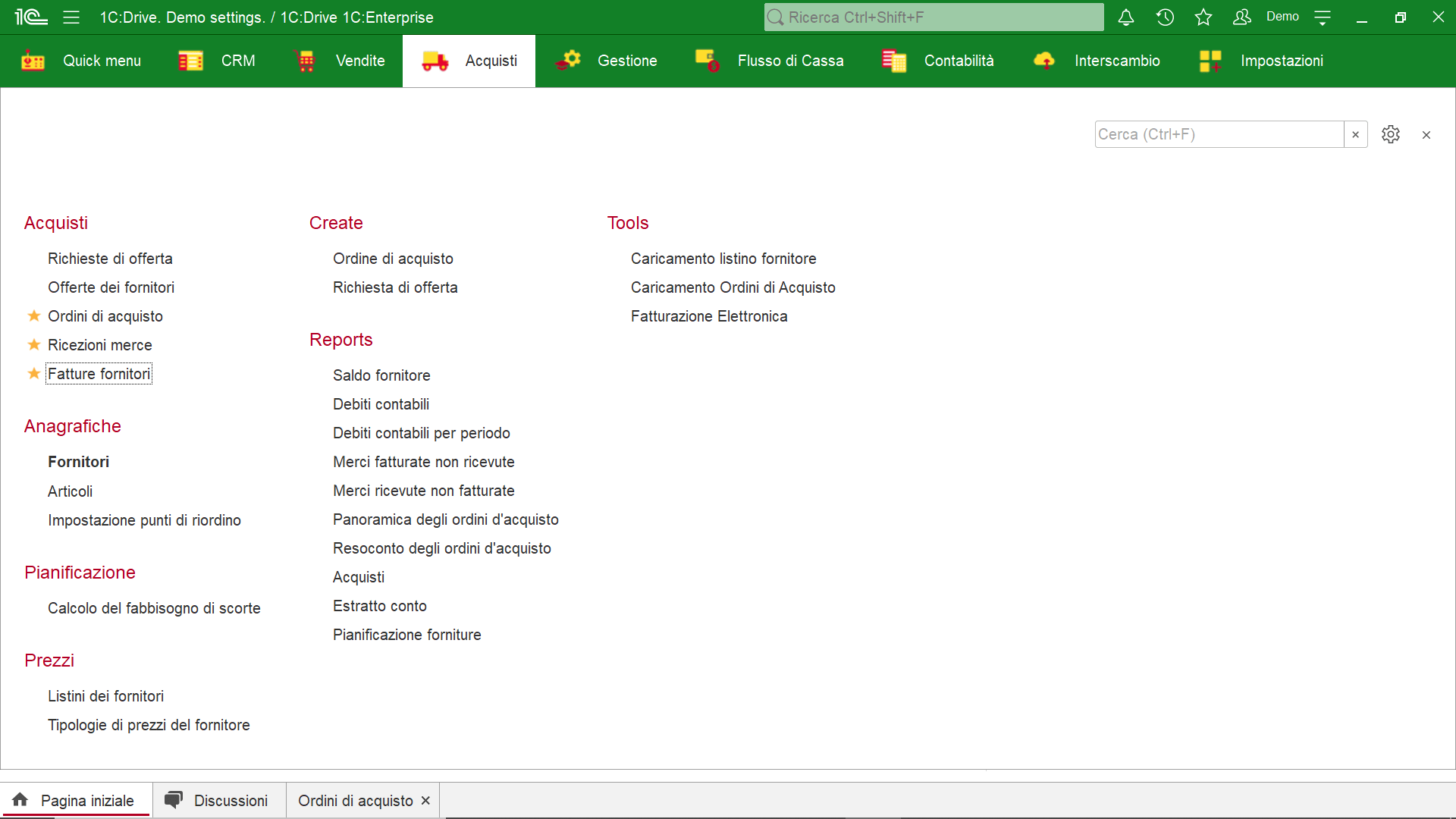The image size is (1456, 819).
Task: Open Resoconto degli ordini d'acquisto
Action: (x=442, y=548)
